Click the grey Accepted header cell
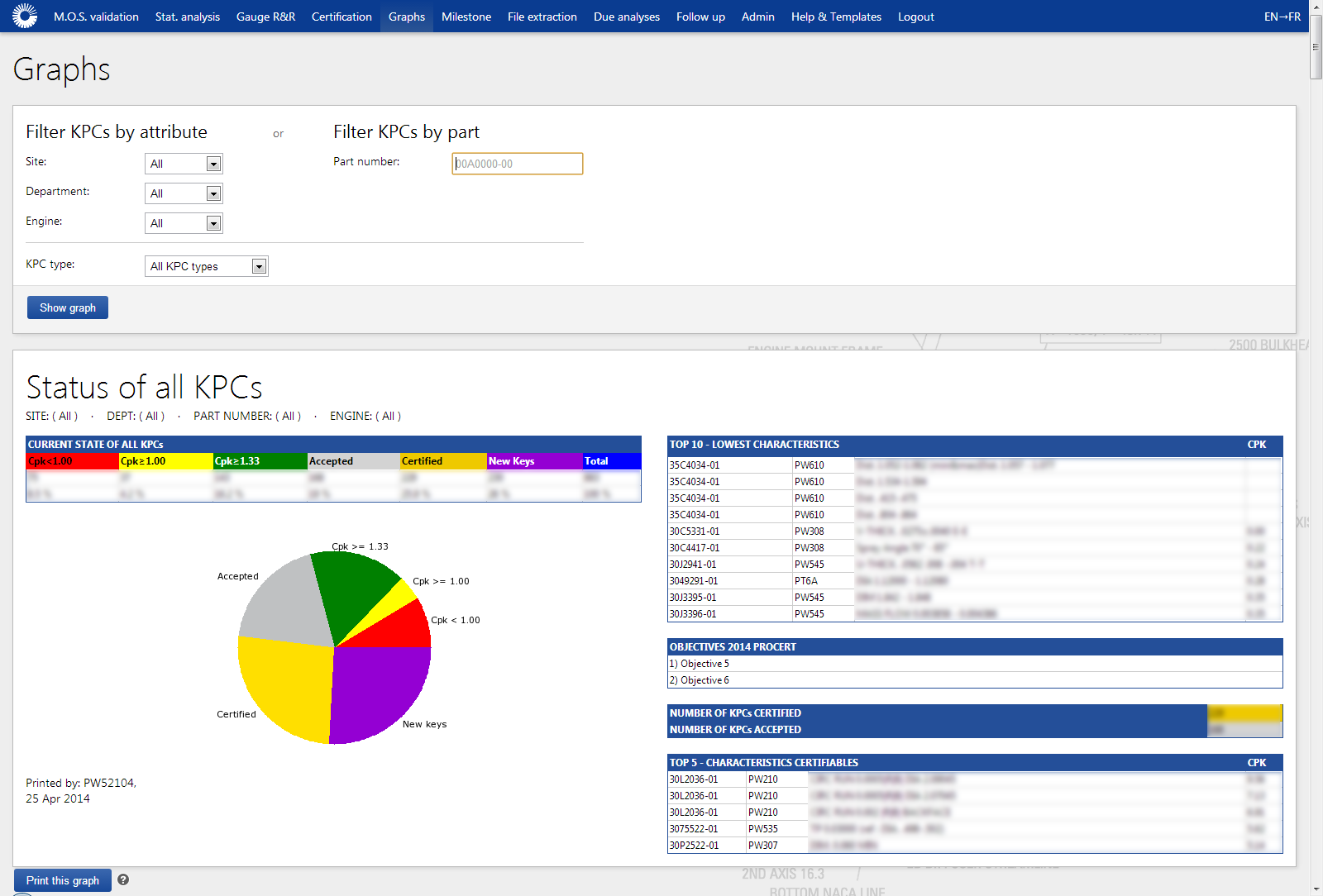The width and height of the screenshot is (1323, 896). (354, 461)
